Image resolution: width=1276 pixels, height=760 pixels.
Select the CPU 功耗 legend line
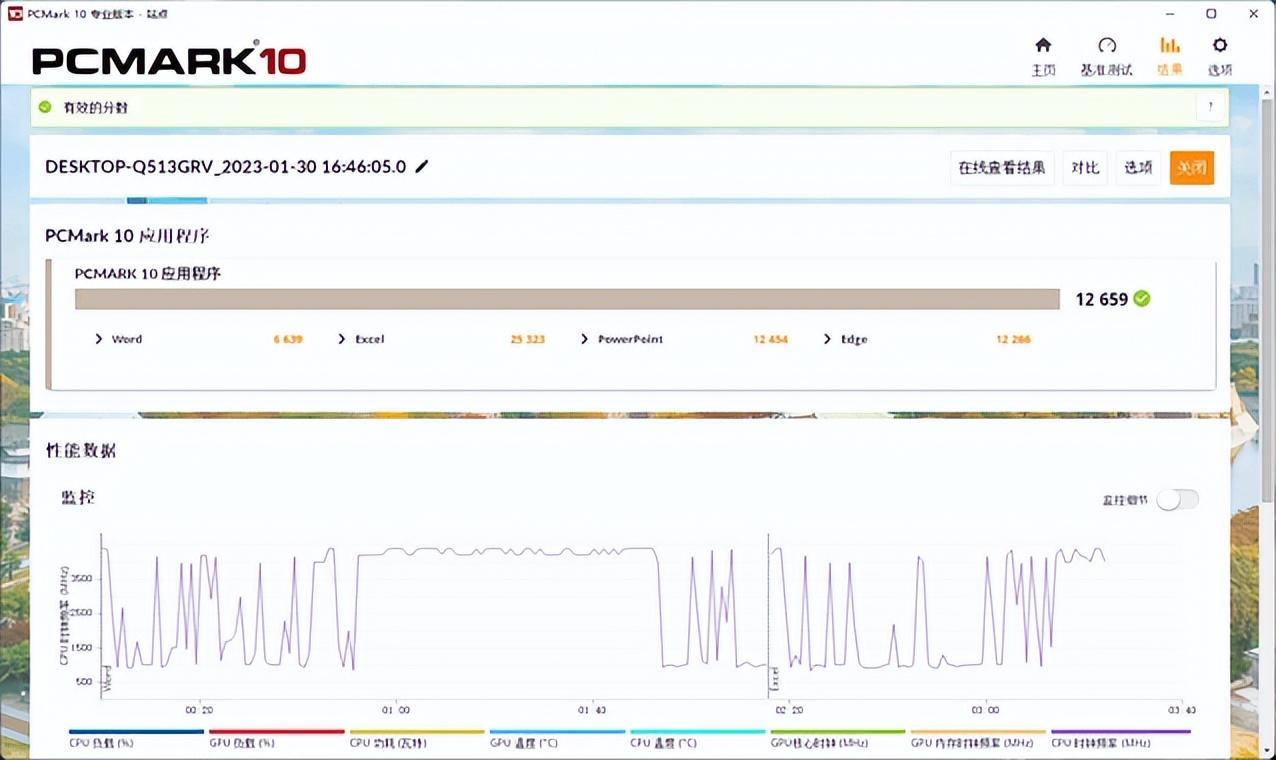[x=417, y=737]
